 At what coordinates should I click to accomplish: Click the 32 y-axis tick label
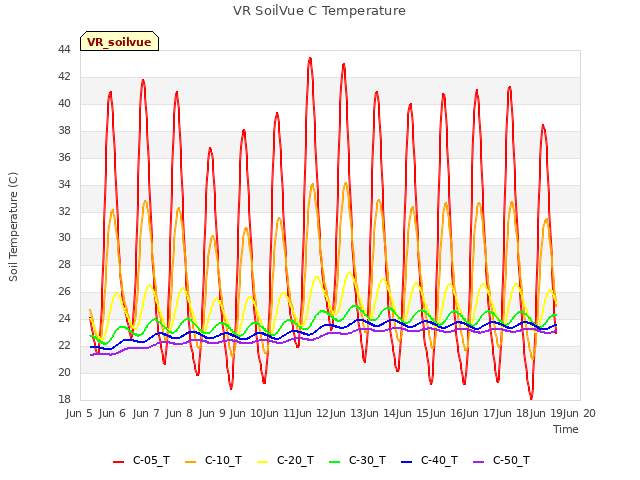click(x=64, y=211)
